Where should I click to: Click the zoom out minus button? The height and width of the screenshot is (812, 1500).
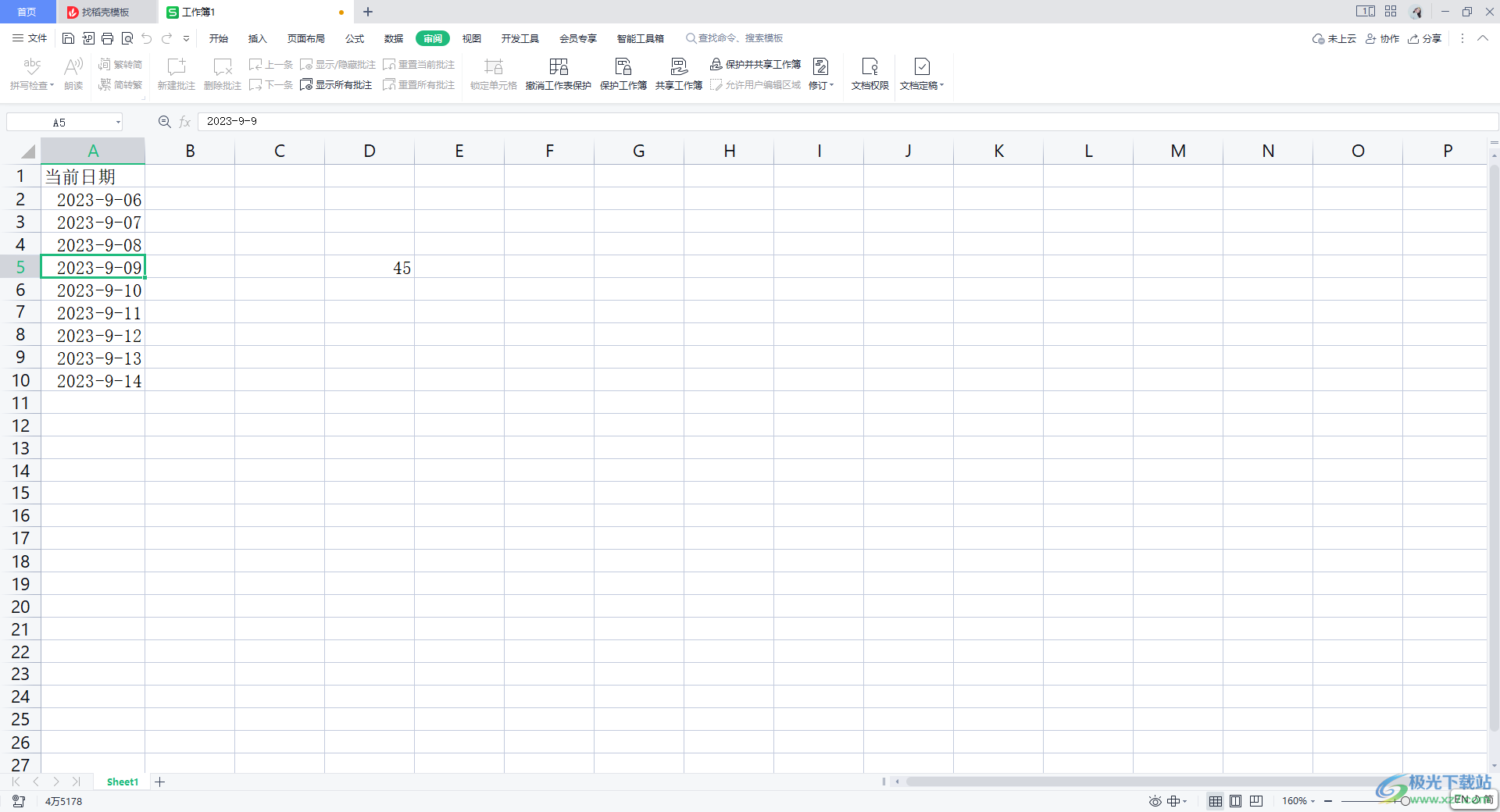pyautogui.click(x=1328, y=801)
